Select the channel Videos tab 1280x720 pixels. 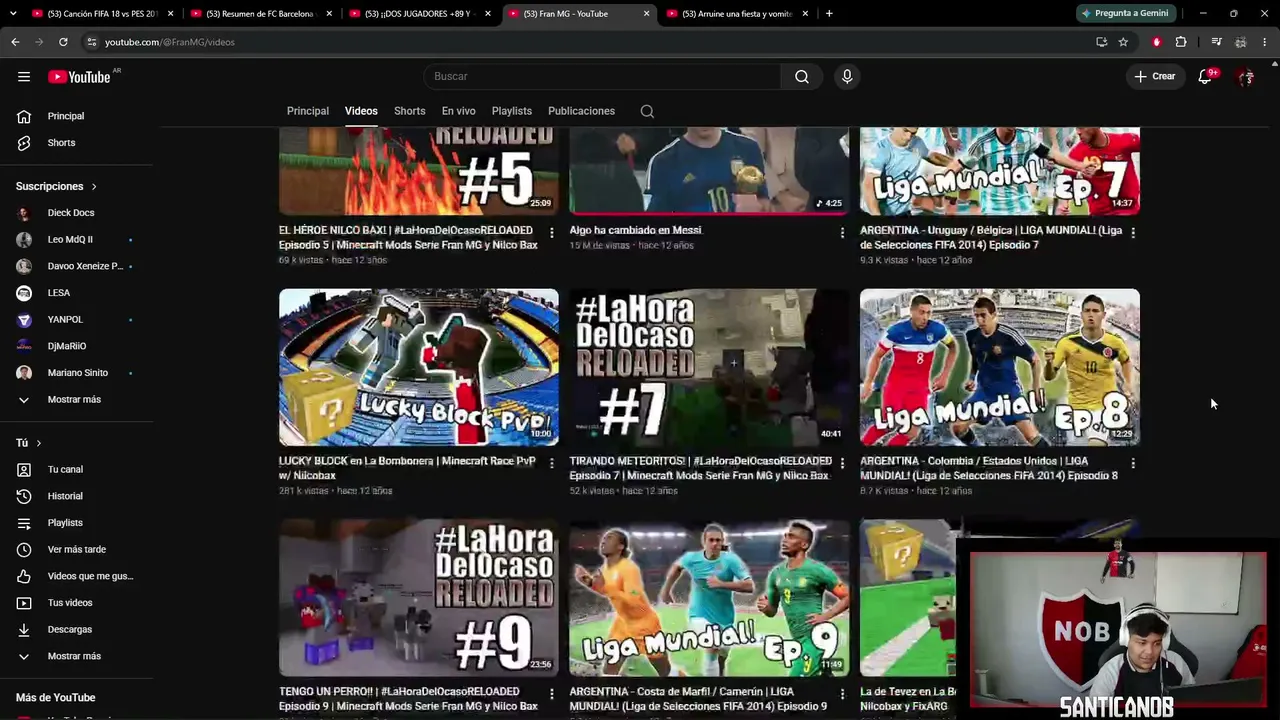(361, 111)
